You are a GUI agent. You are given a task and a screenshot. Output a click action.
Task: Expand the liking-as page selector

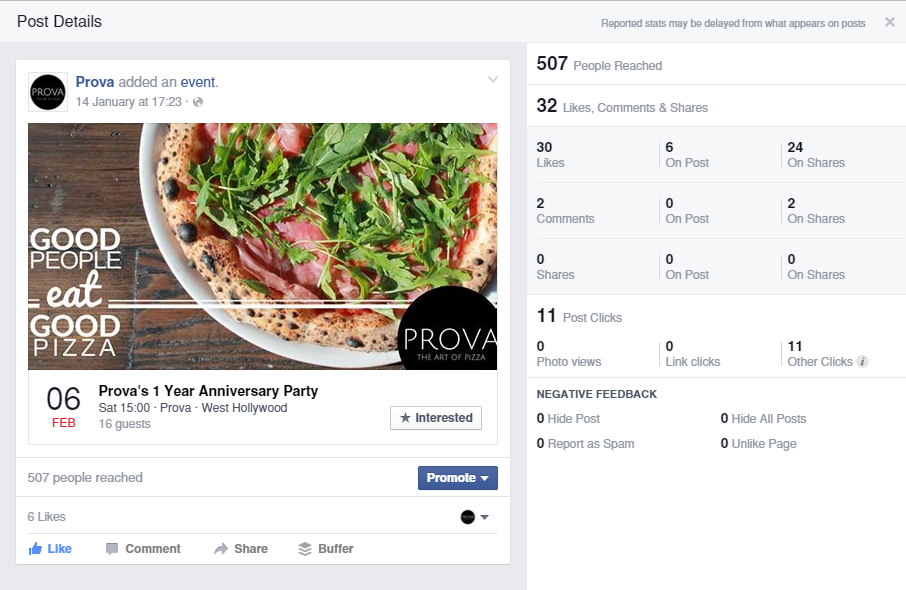click(475, 517)
